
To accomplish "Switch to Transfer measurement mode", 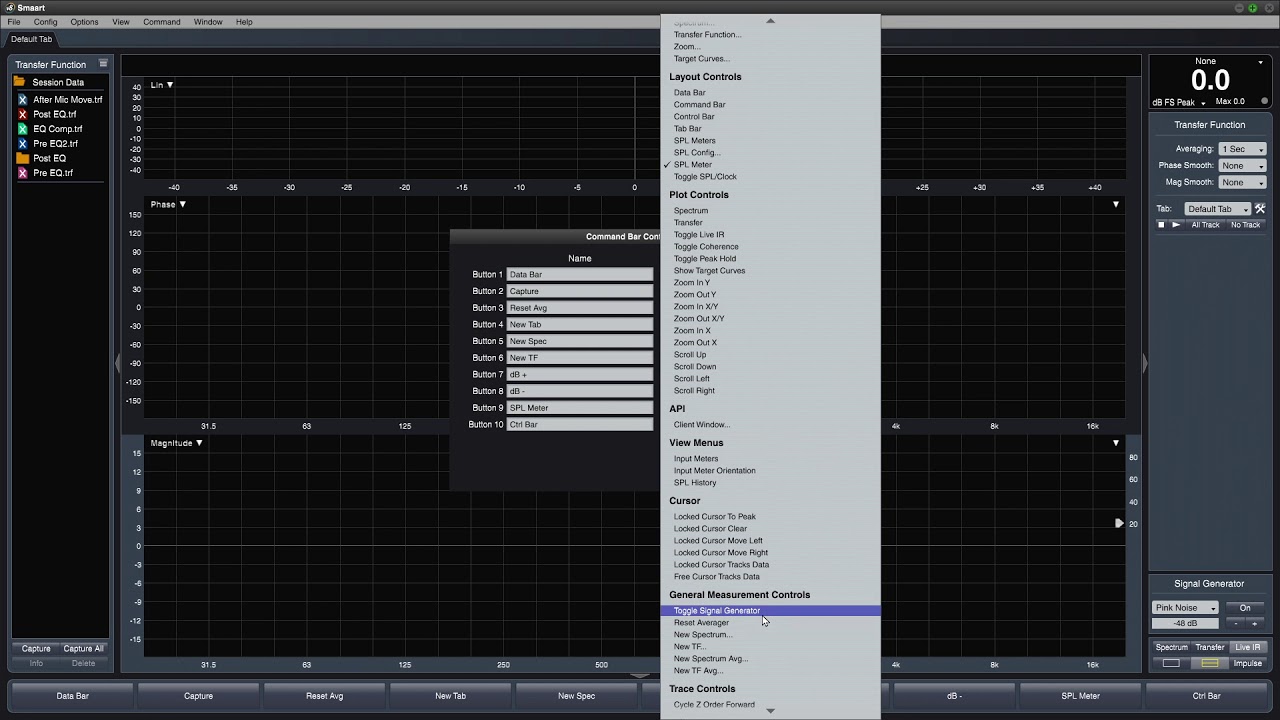I will tap(1210, 647).
